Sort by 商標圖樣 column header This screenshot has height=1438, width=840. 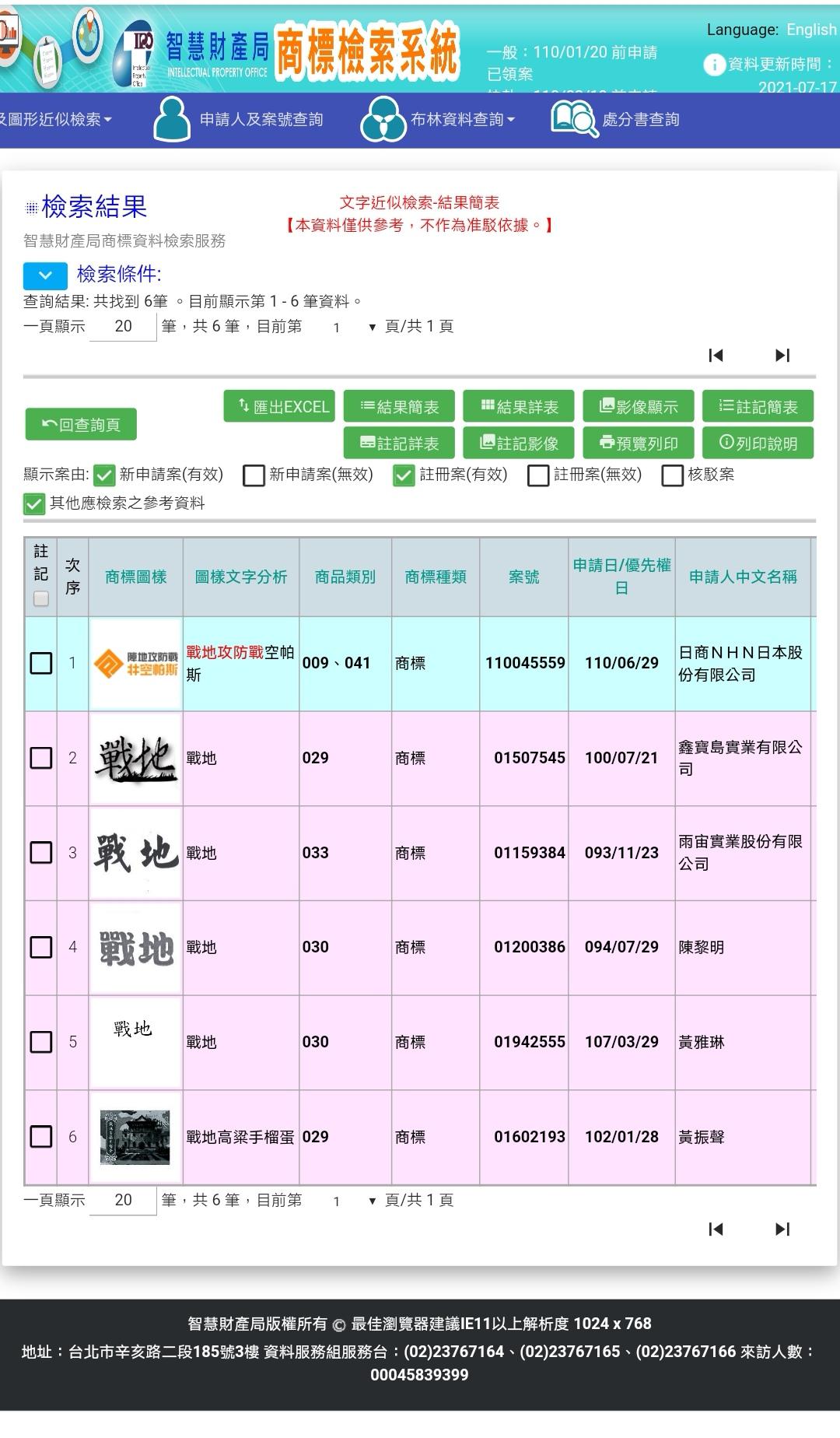pos(136,577)
